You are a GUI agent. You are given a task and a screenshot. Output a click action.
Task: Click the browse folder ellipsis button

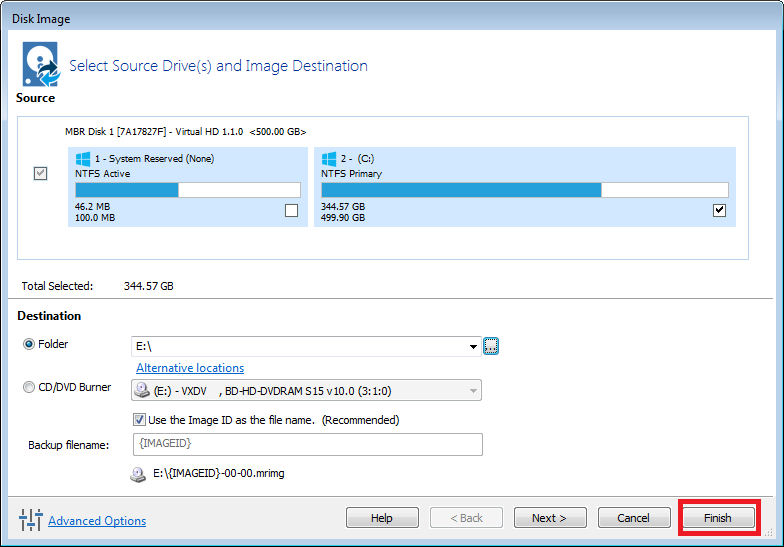click(491, 346)
